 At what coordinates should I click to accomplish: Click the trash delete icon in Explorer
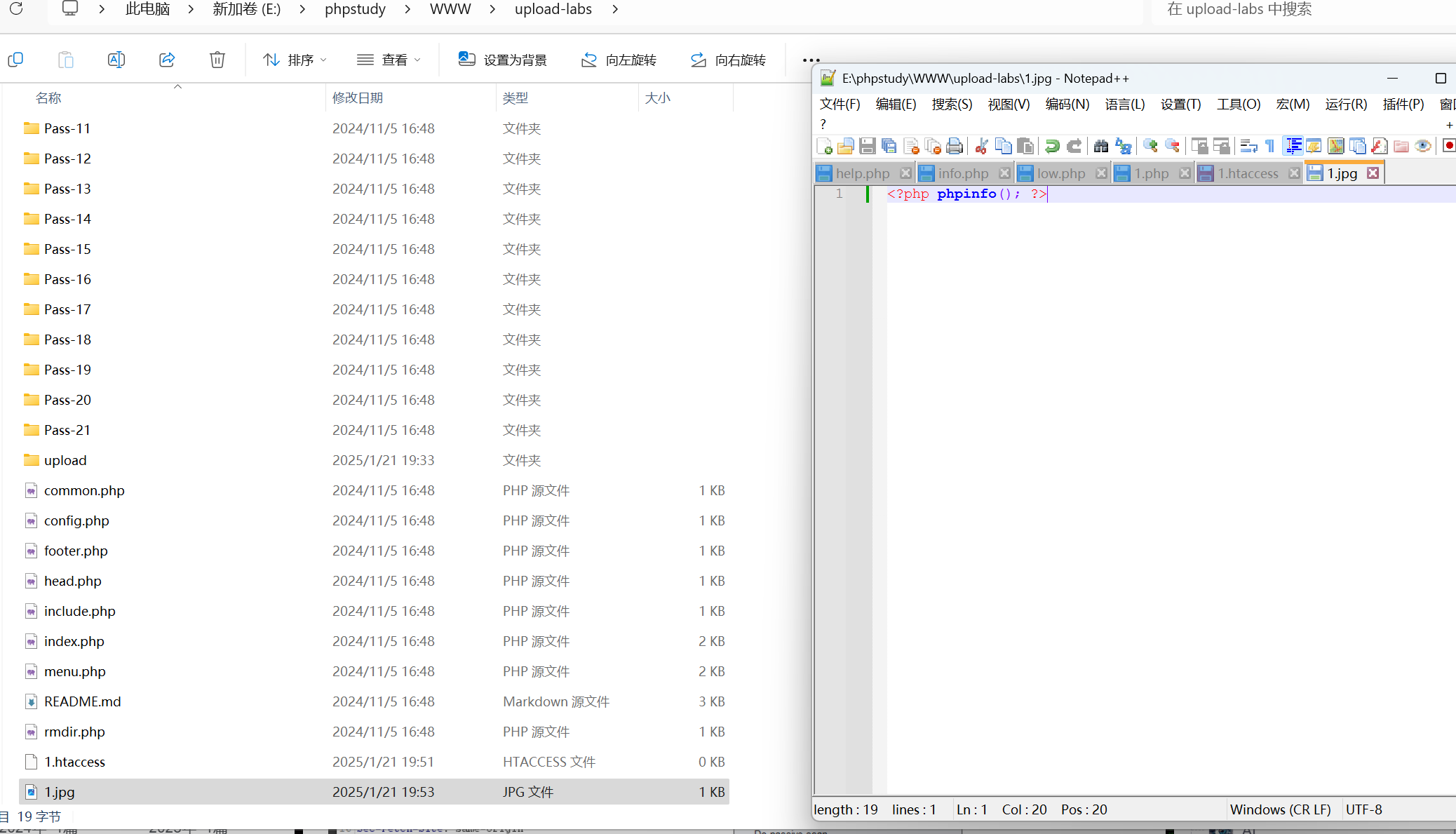coord(217,60)
